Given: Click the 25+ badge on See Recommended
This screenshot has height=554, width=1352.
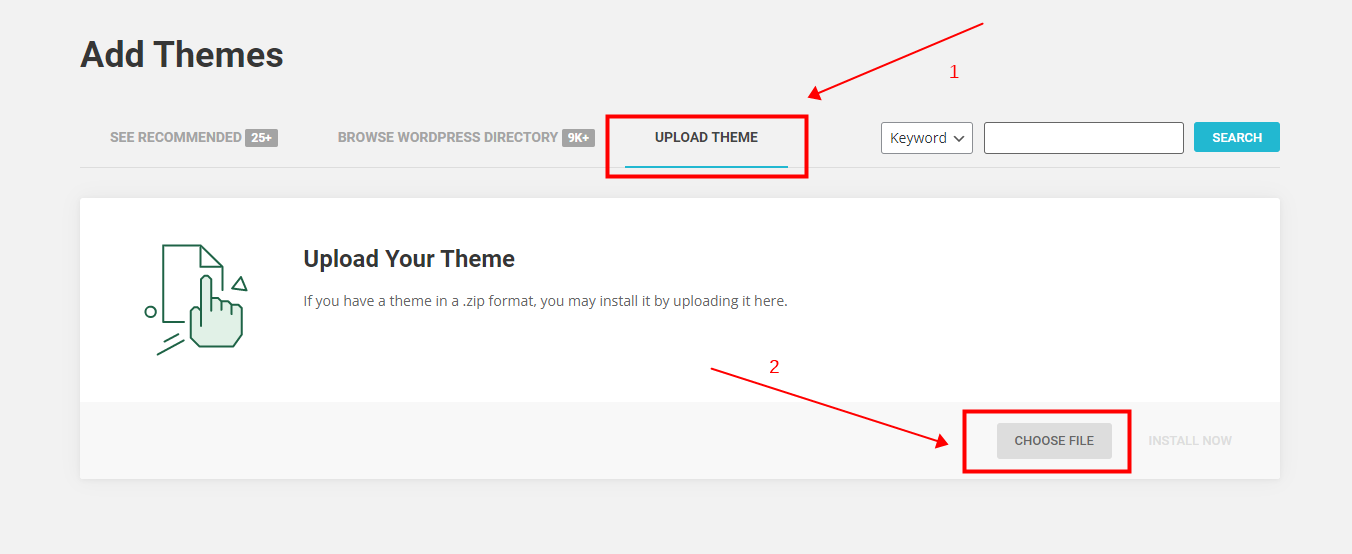Looking at the screenshot, I should point(261,138).
